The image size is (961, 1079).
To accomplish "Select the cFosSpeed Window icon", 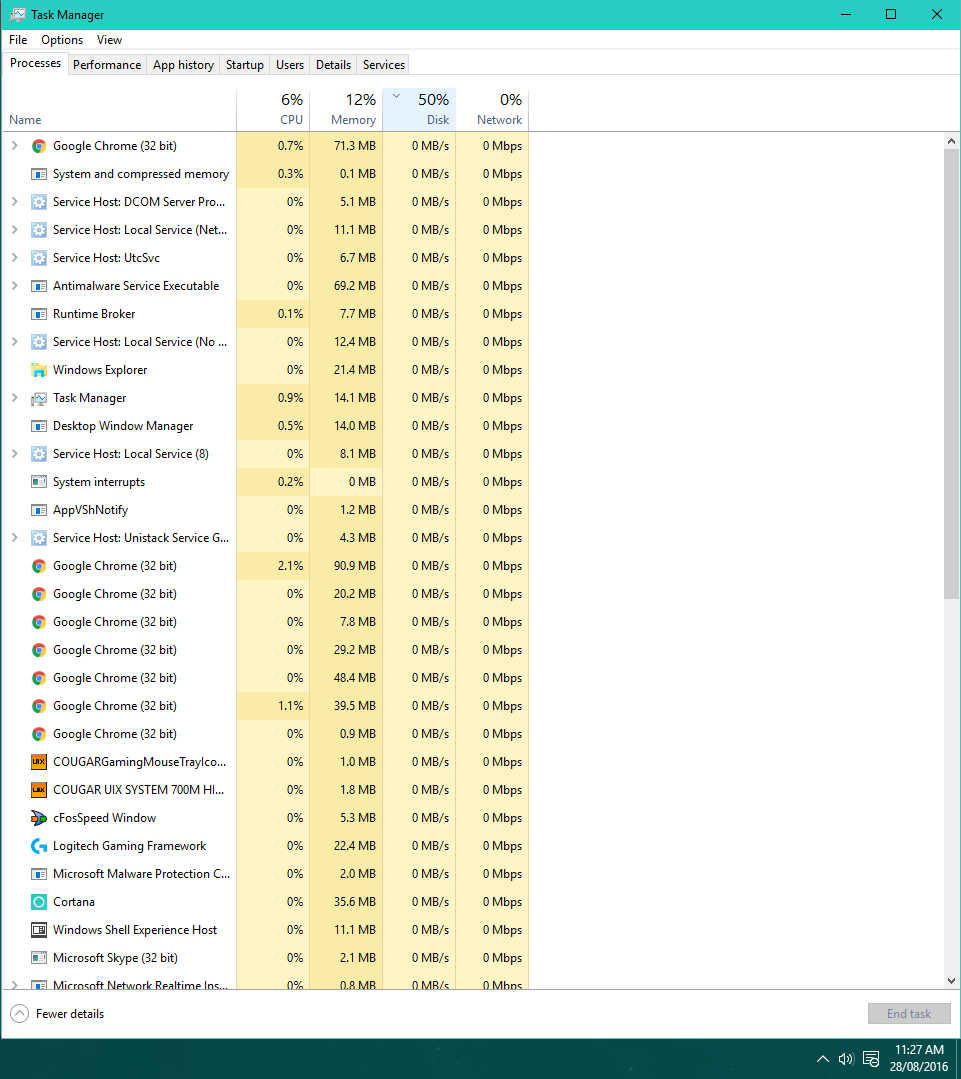I will click(39, 818).
